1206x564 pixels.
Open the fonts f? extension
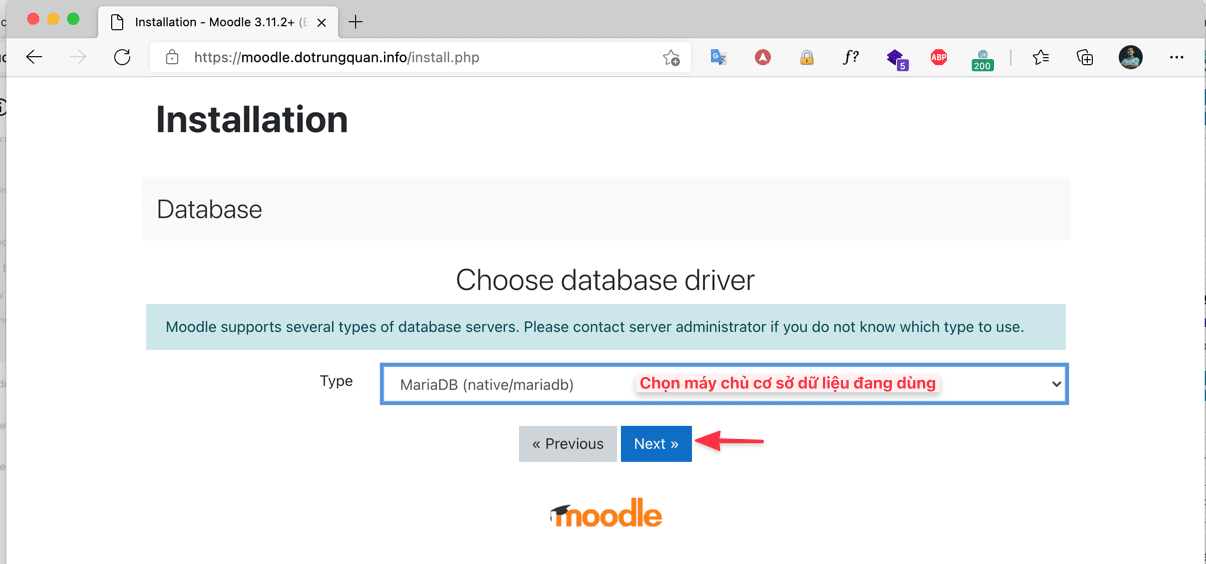point(851,57)
